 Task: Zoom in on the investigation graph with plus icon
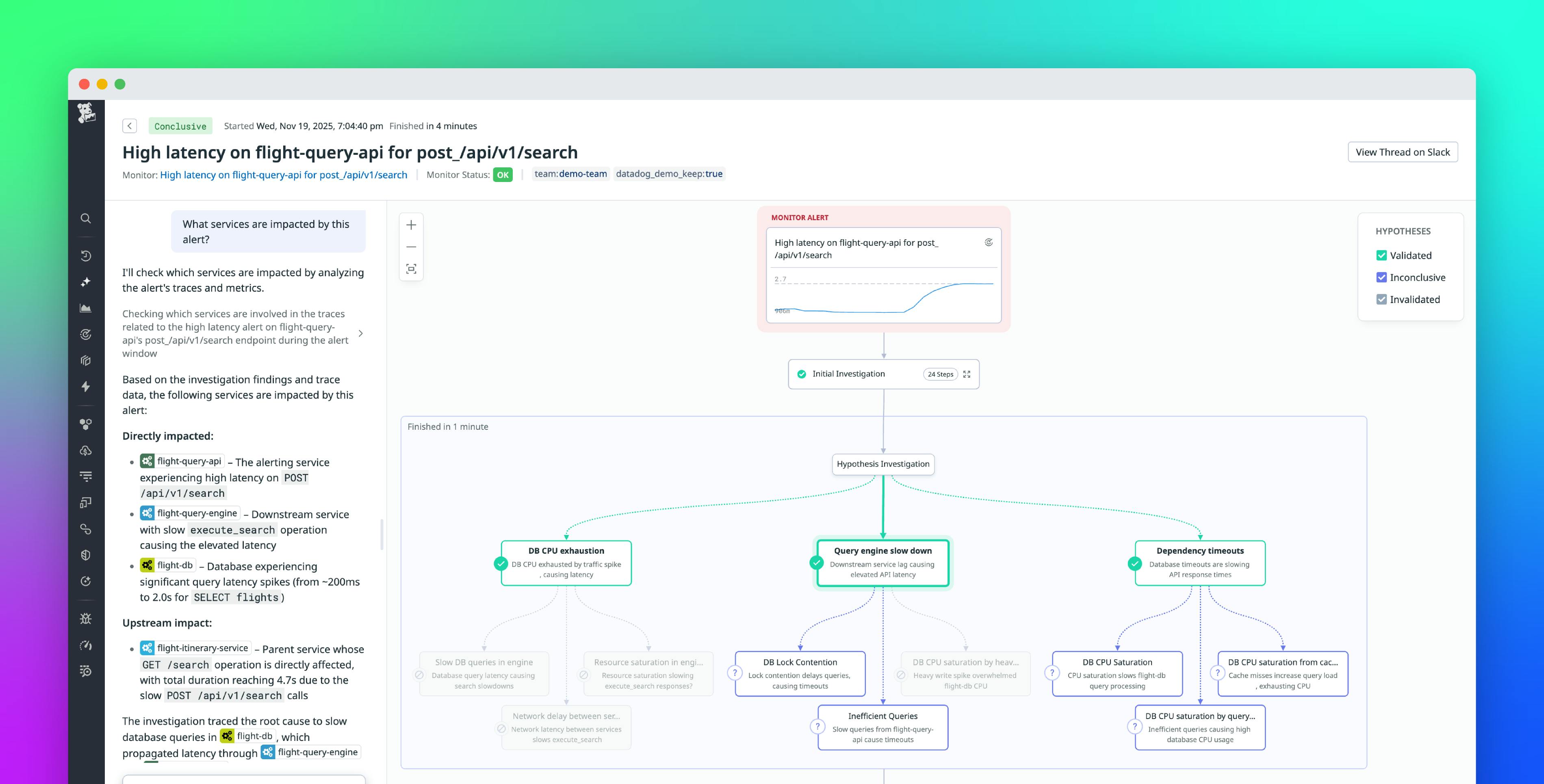tap(411, 224)
